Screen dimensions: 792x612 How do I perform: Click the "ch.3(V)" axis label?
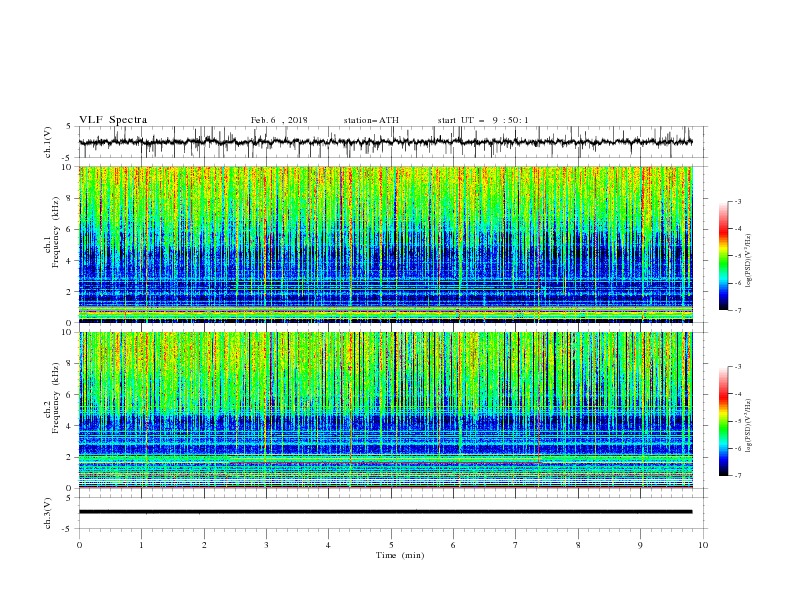[x=48, y=513]
